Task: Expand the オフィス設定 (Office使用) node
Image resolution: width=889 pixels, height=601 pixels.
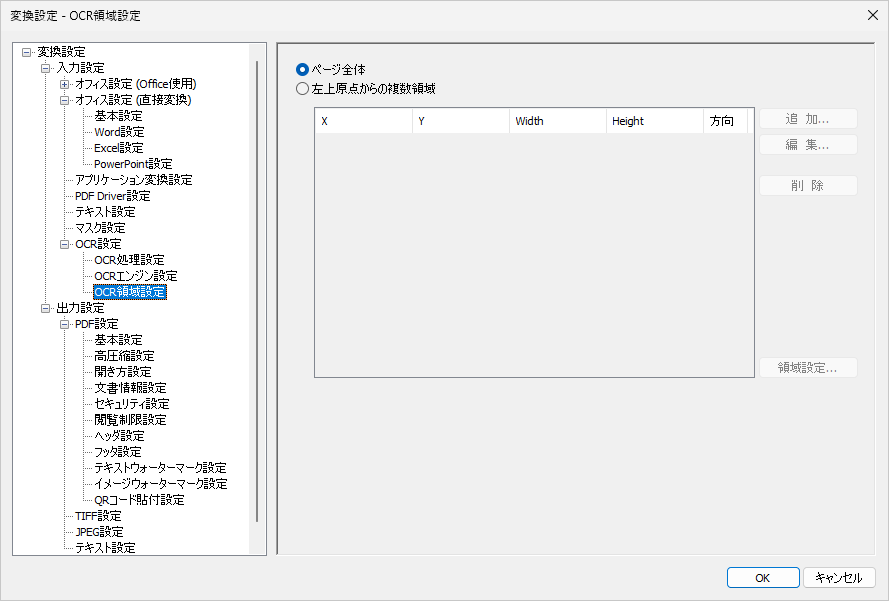Action: 65,84
